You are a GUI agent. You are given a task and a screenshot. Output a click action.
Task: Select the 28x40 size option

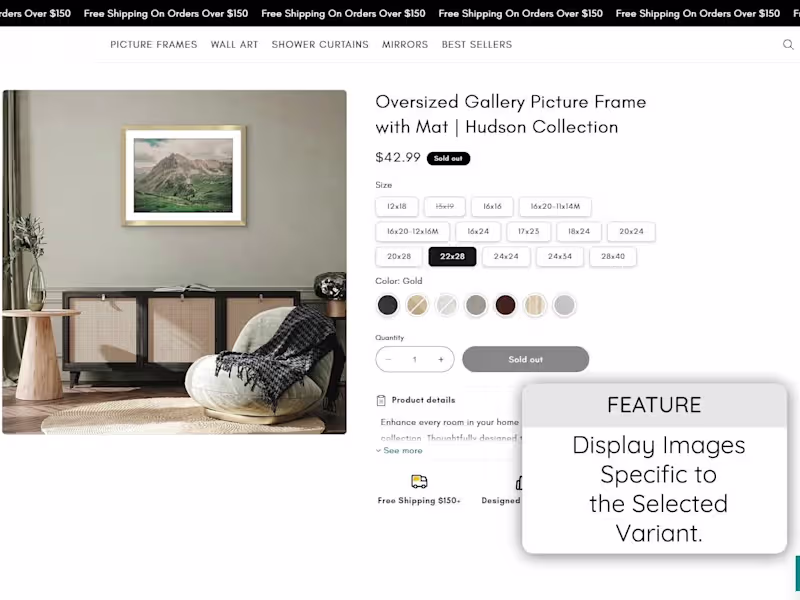(x=613, y=256)
